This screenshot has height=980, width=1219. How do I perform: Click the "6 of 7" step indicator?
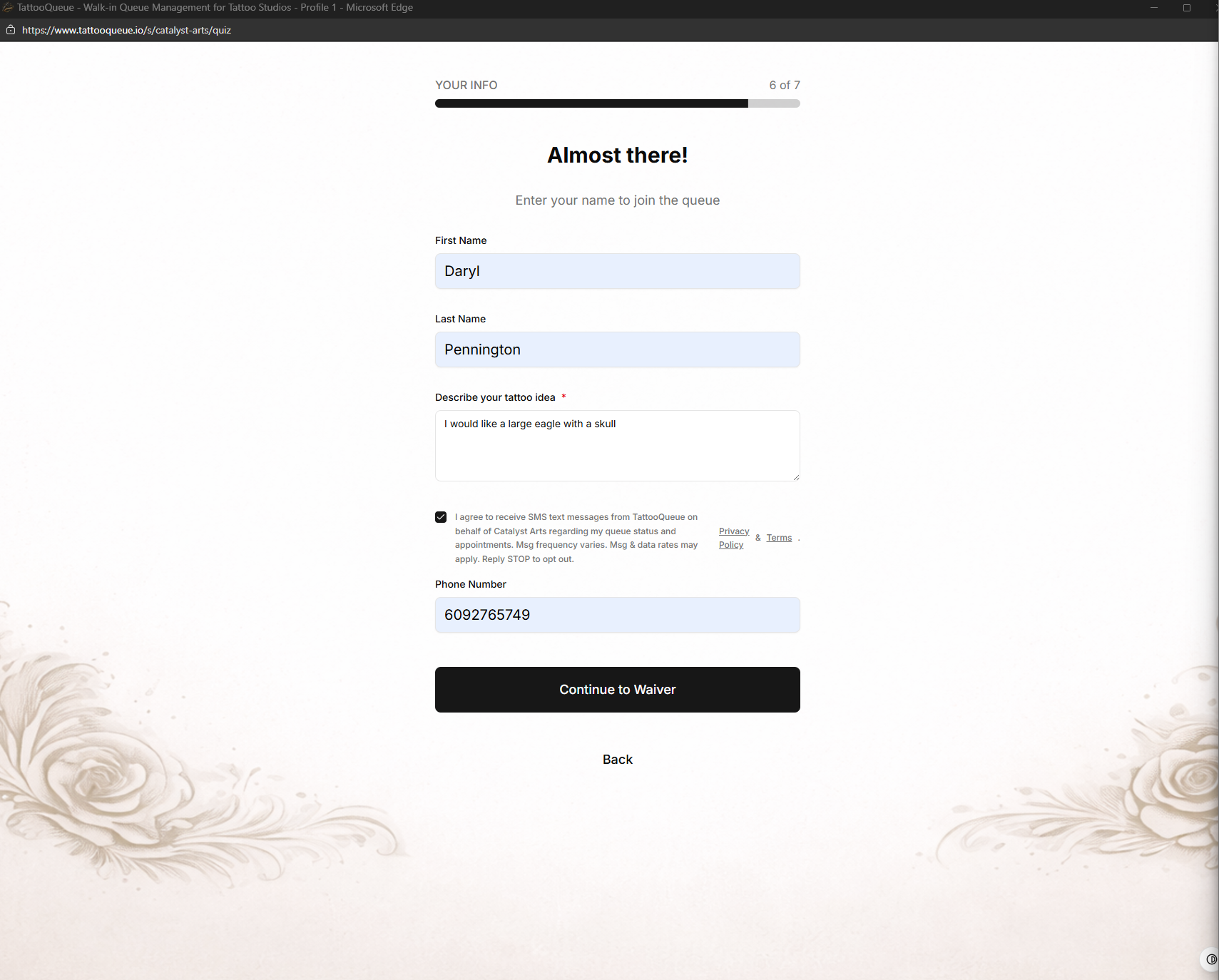tap(784, 85)
